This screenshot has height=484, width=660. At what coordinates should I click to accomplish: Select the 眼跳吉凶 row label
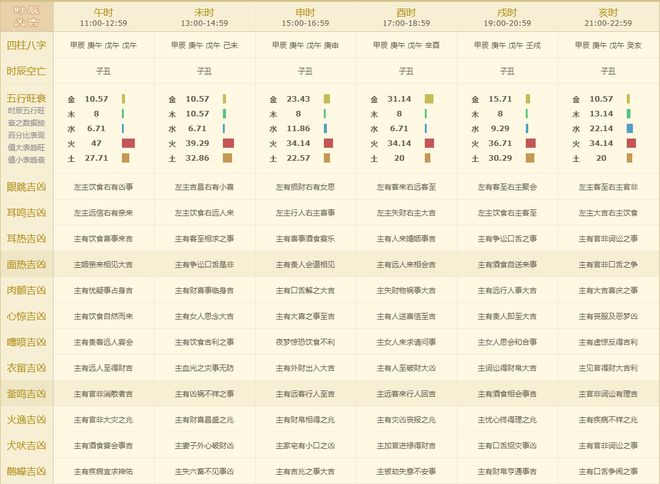(27, 187)
